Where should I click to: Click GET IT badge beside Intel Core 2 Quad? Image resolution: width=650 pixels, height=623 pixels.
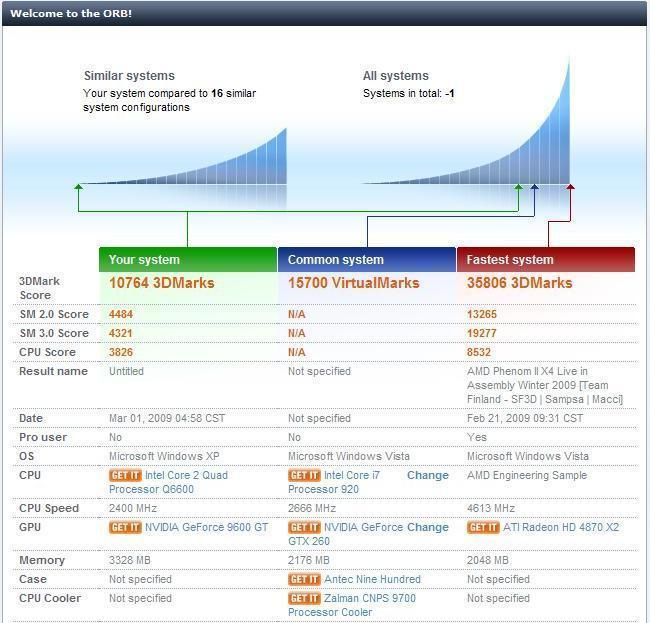point(125,475)
